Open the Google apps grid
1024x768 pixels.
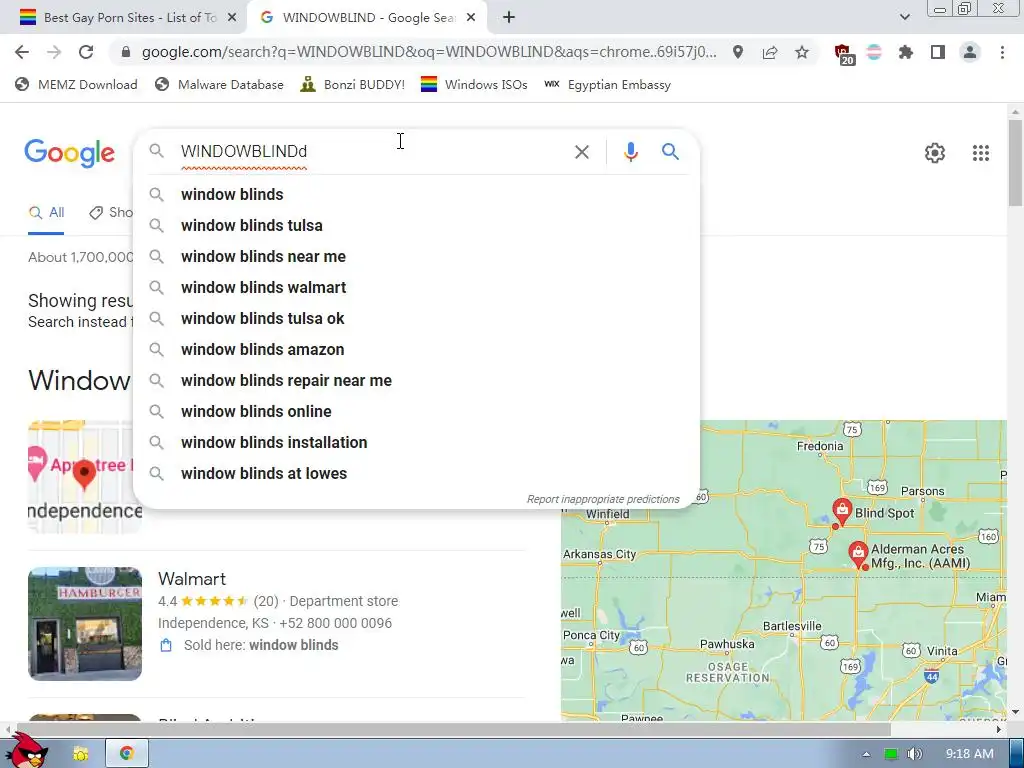point(980,153)
